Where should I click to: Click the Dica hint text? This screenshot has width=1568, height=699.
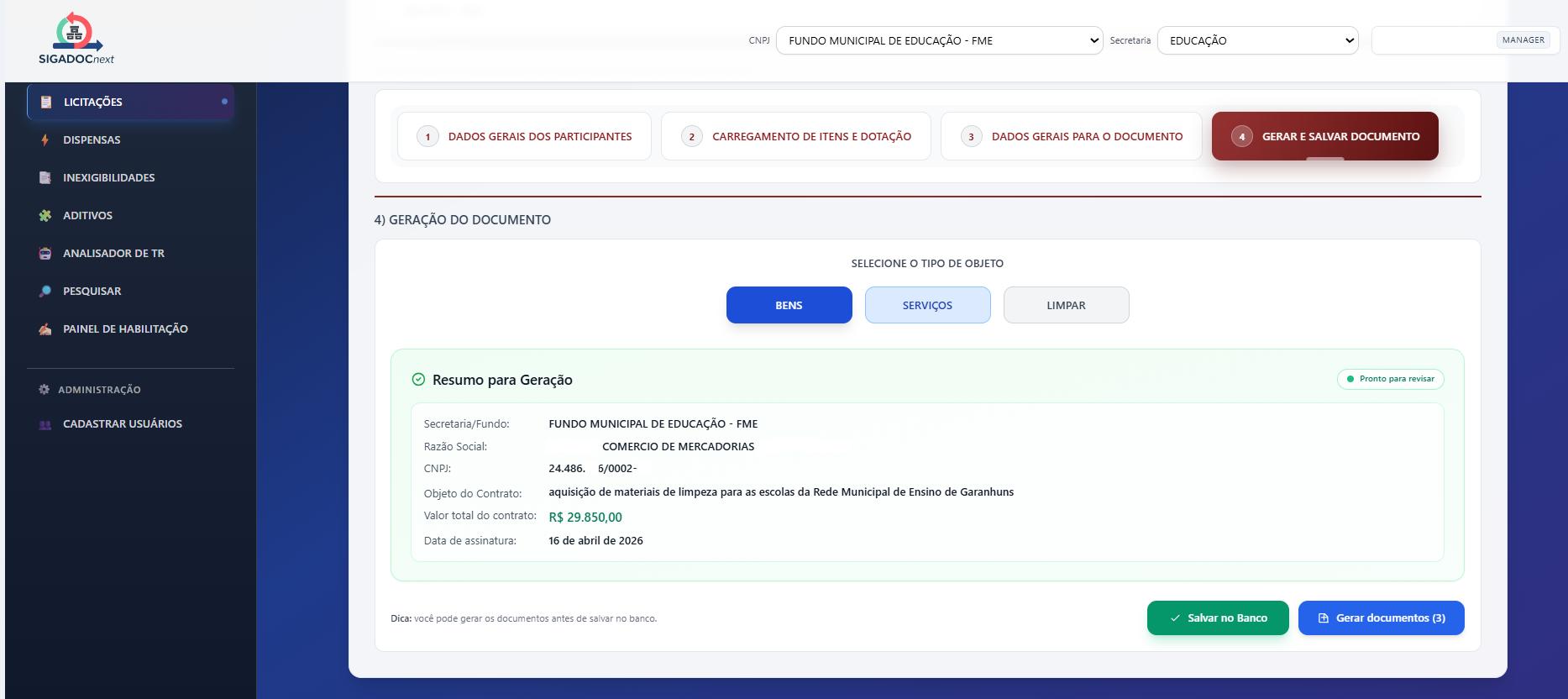[523, 618]
